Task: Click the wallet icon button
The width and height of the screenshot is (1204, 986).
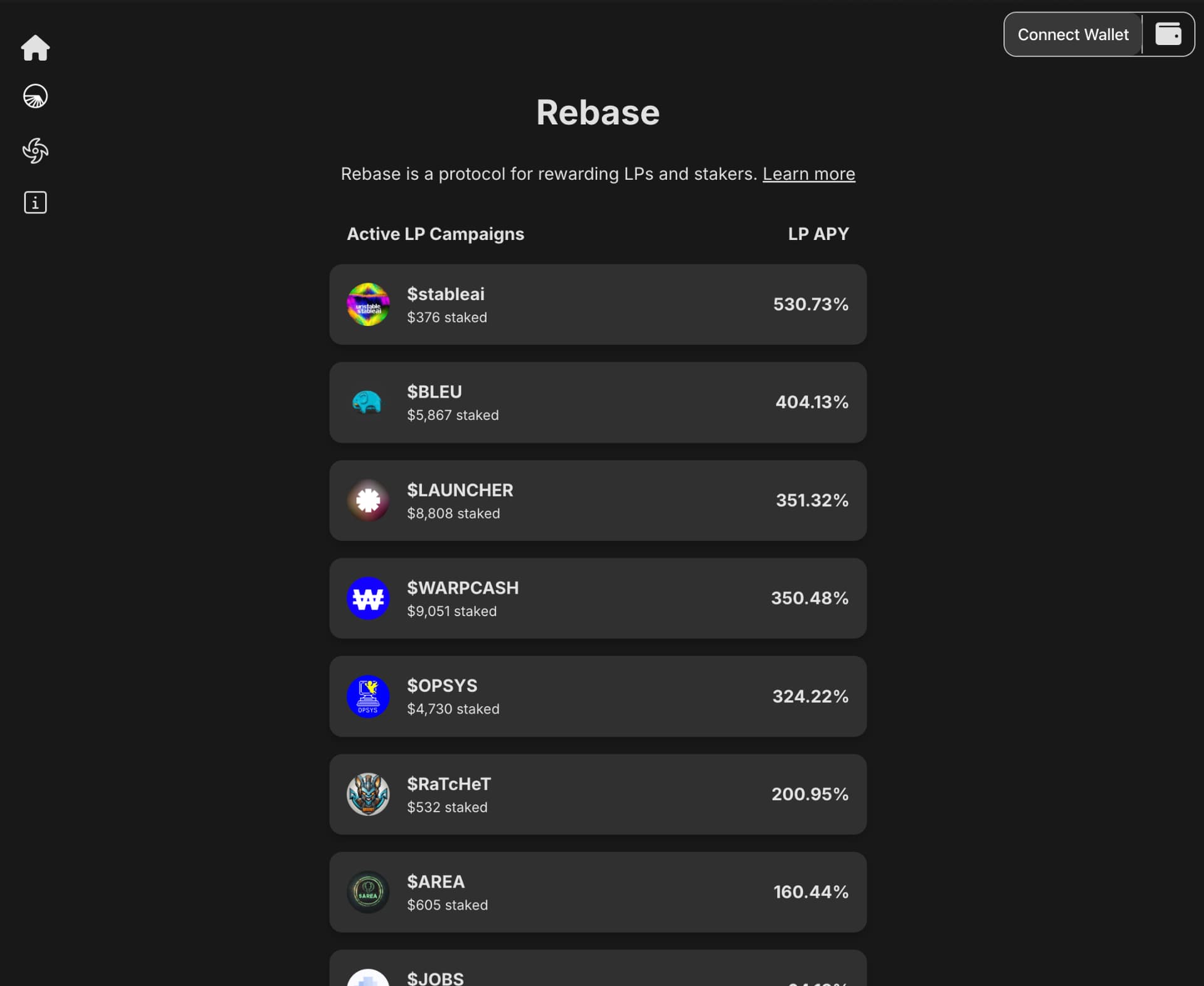Action: tap(1168, 34)
